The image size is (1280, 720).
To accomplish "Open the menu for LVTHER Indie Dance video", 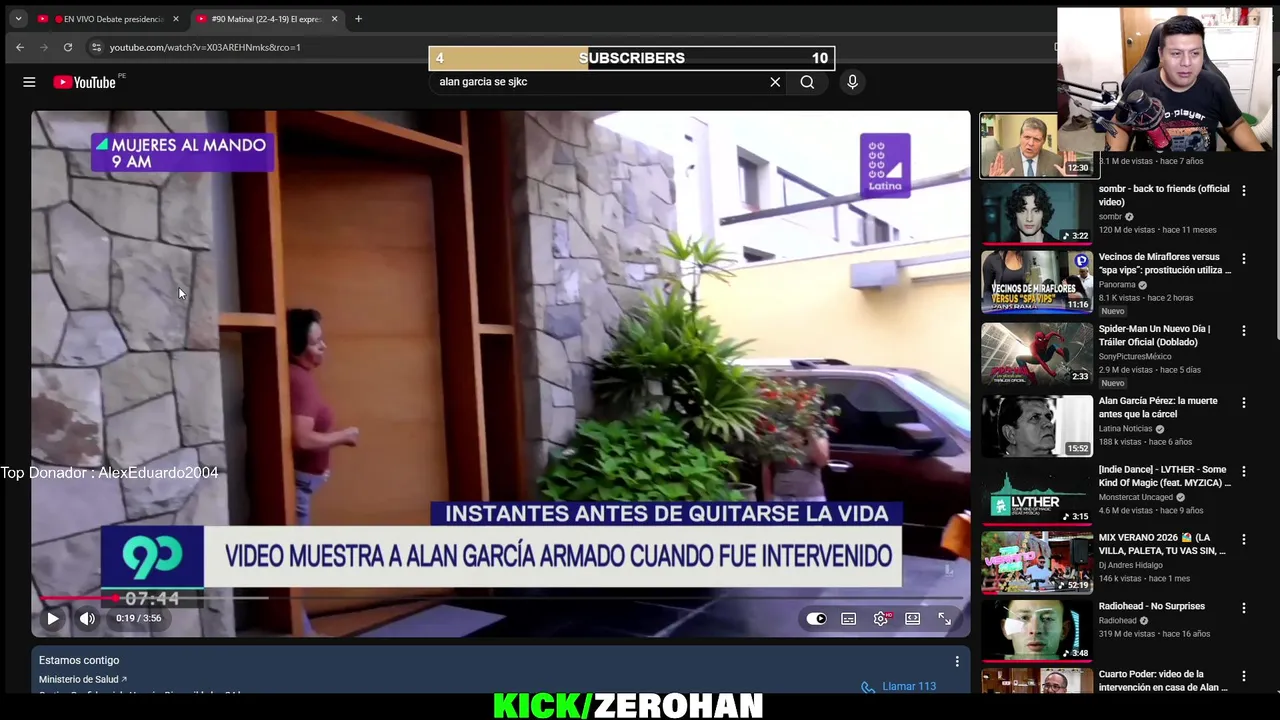I will tap(1244, 471).
